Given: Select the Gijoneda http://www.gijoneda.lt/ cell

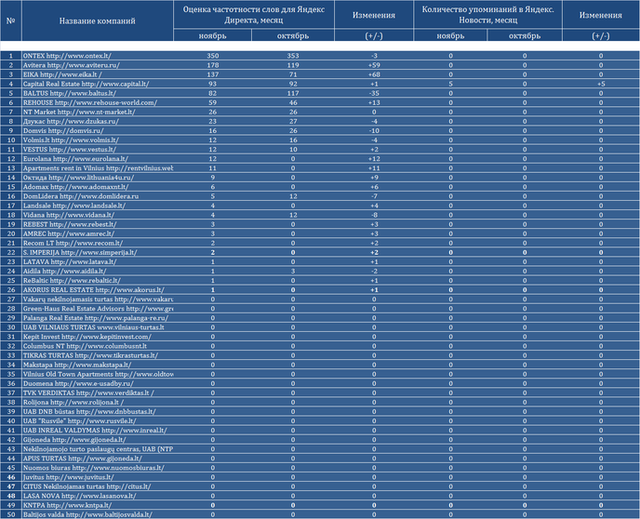Looking at the screenshot, I should point(97,440).
